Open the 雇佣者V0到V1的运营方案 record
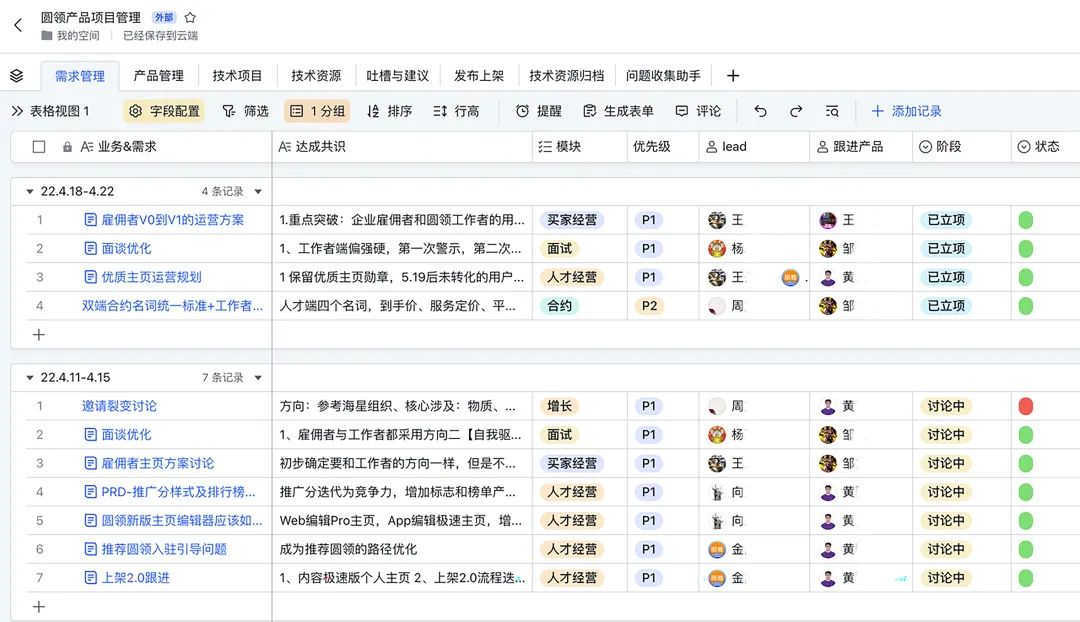 [172, 220]
